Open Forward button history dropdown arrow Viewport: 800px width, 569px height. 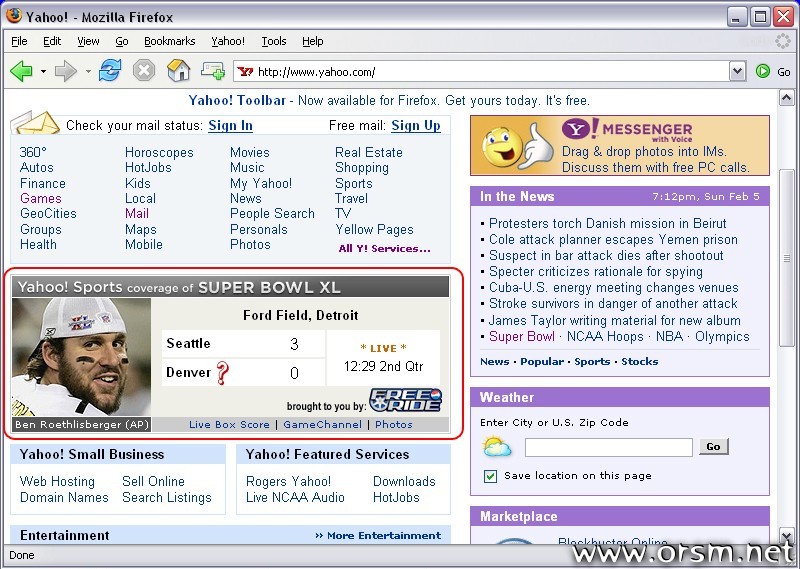88,71
